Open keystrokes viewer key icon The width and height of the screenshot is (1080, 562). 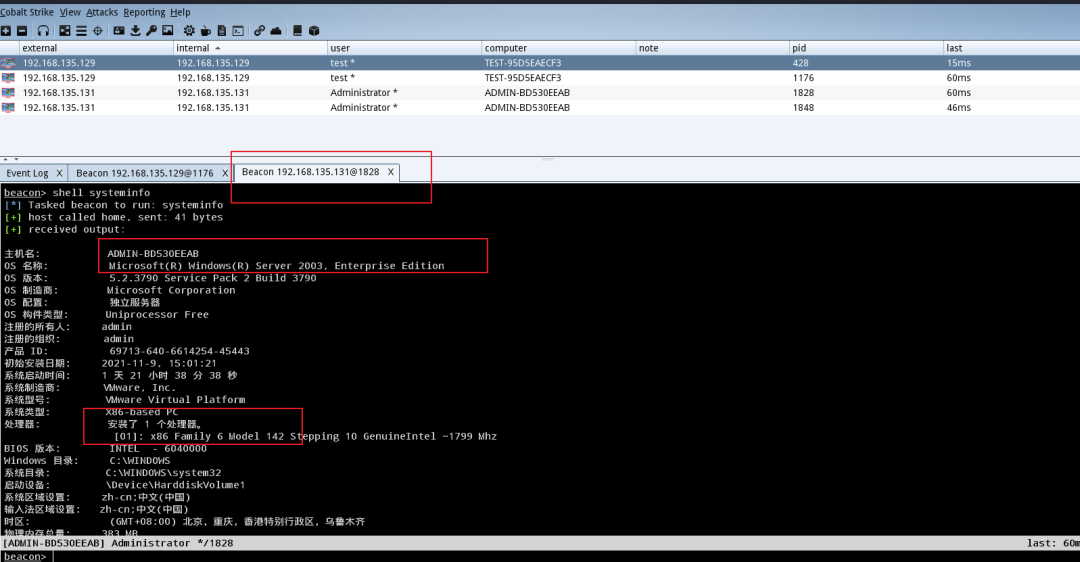[x=152, y=30]
